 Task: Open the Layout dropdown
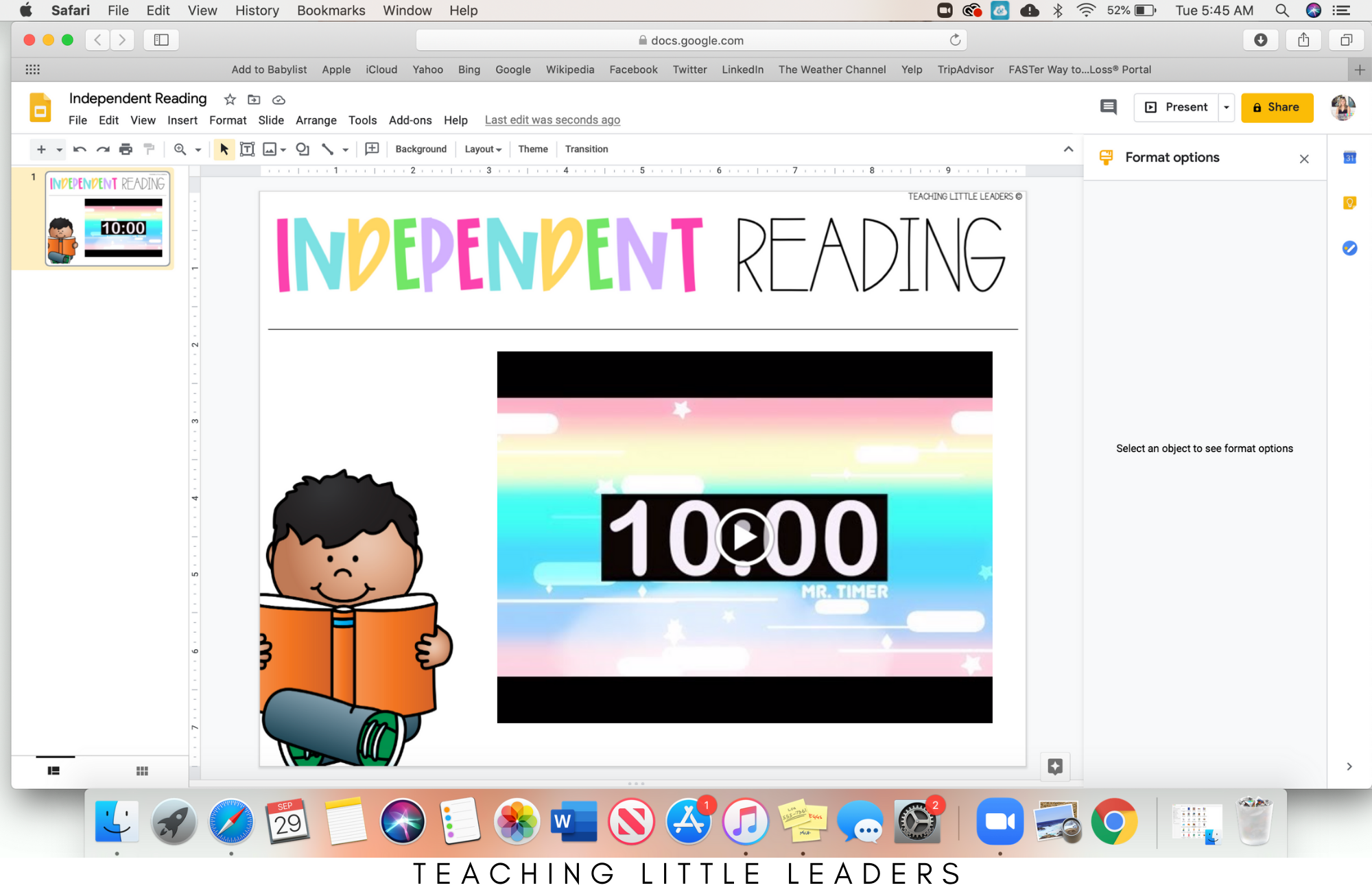483,149
